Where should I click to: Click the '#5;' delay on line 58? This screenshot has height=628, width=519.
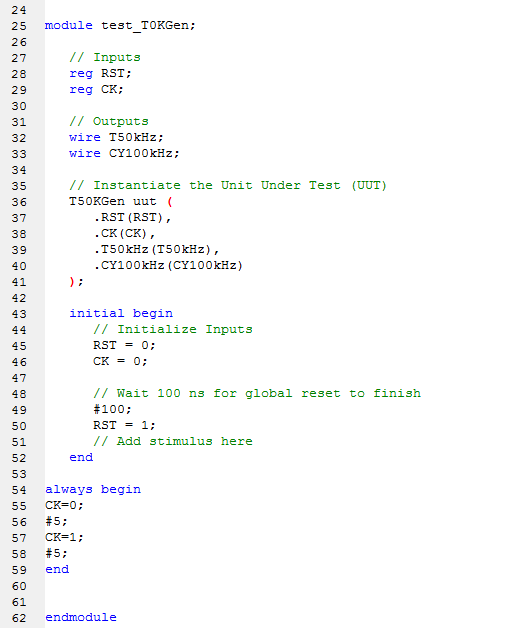56,554
